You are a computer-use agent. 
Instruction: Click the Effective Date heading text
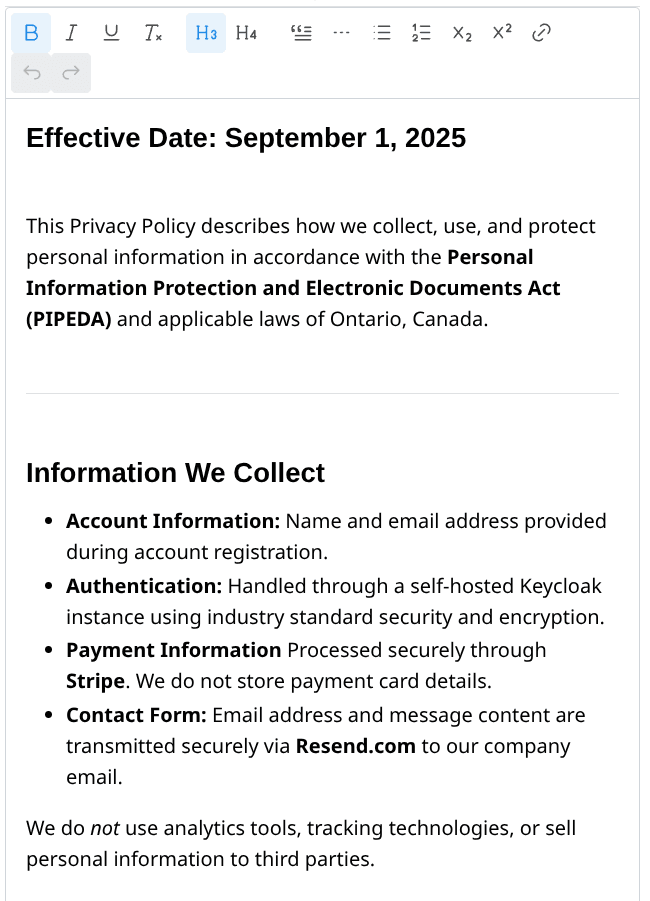click(246, 138)
